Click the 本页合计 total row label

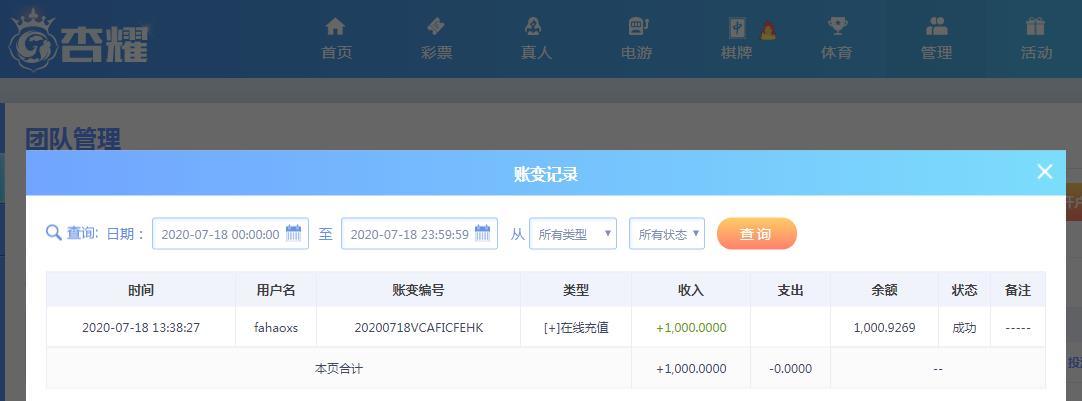[338, 369]
